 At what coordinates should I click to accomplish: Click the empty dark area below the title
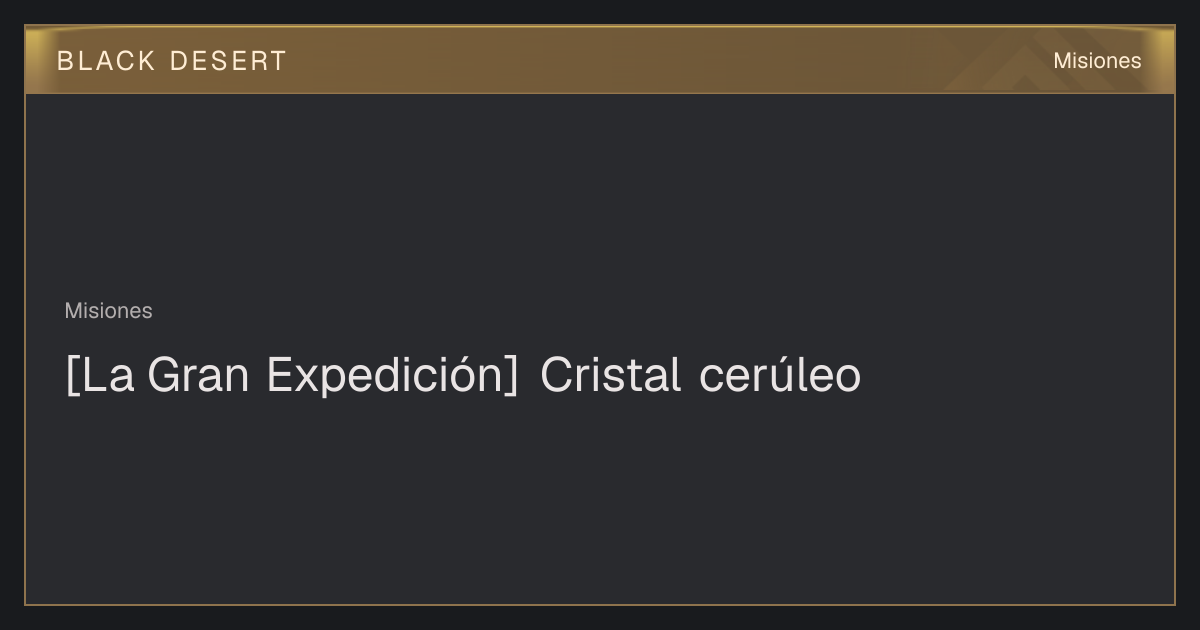point(600,500)
